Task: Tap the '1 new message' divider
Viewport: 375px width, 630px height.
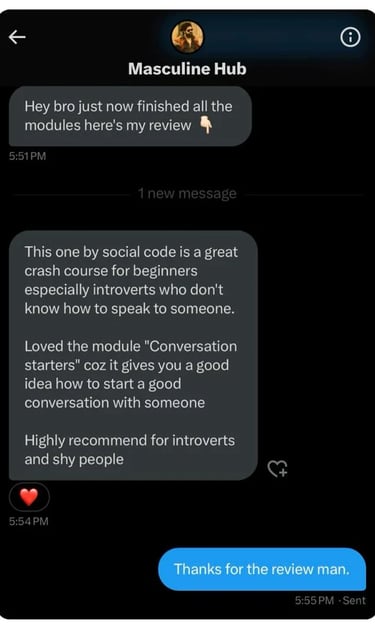Action: [x=187, y=194]
